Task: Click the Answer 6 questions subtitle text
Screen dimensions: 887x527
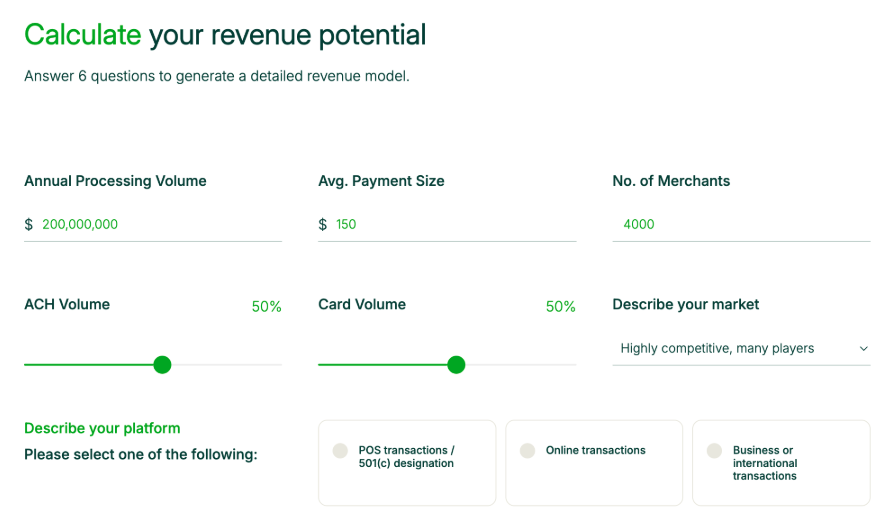Action: pyautogui.click(x=217, y=76)
